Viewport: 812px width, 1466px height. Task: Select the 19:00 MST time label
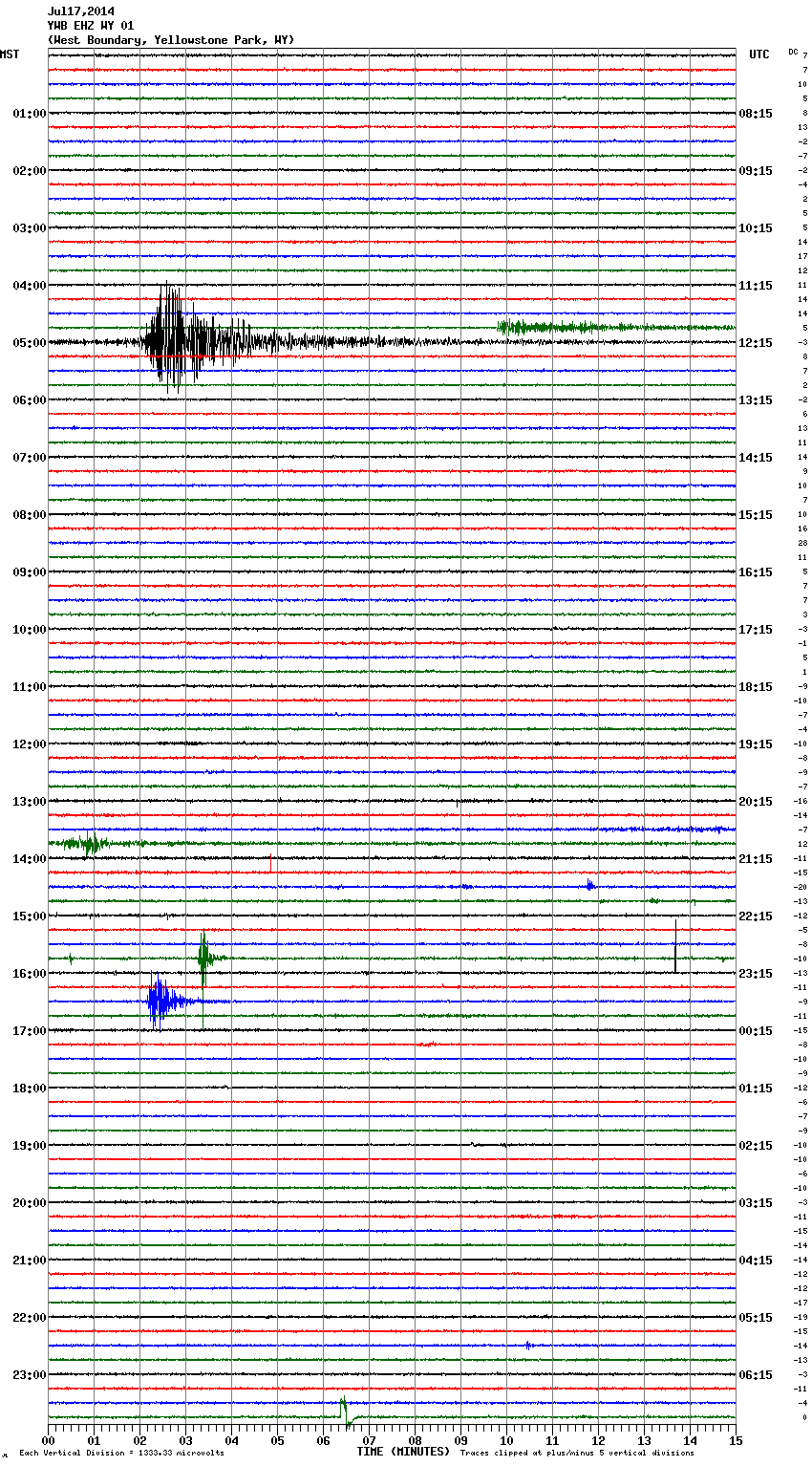pos(29,1146)
